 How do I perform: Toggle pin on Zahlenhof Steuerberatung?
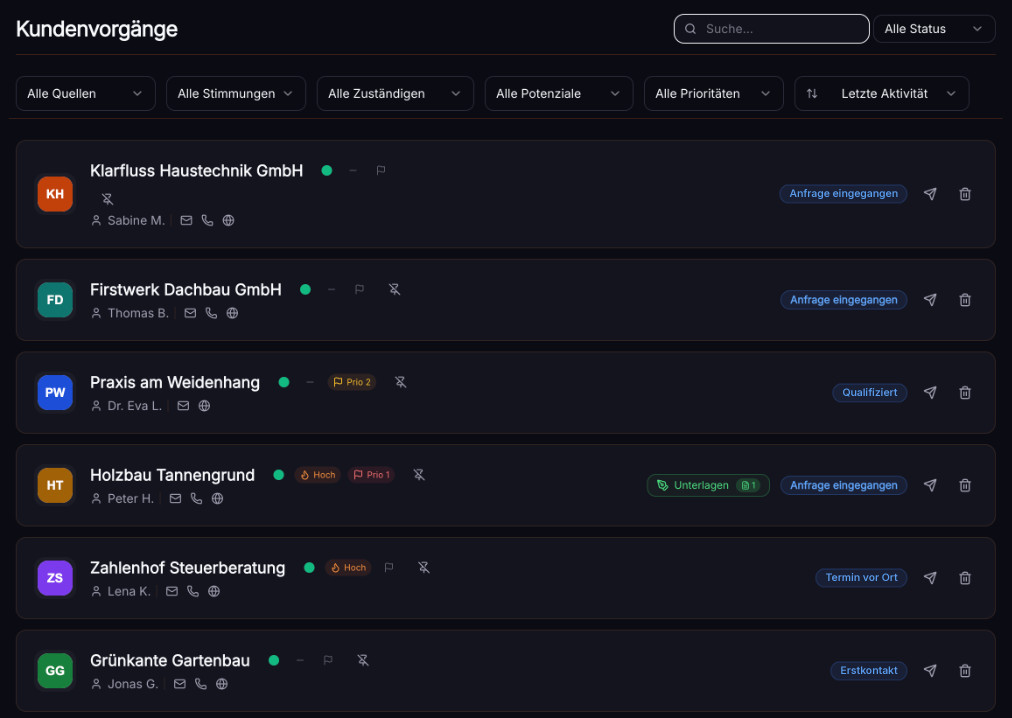coord(423,568)
